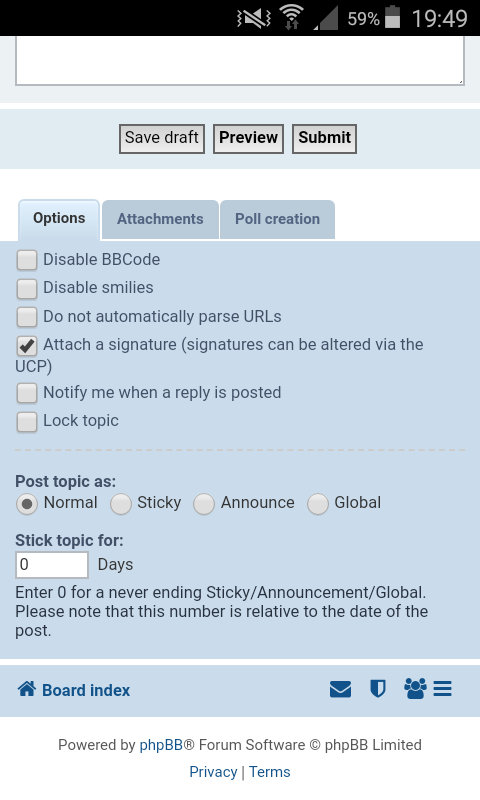Tap the muted vibrate icon in status bar
The image size is (480, 800).
(254, 19)
